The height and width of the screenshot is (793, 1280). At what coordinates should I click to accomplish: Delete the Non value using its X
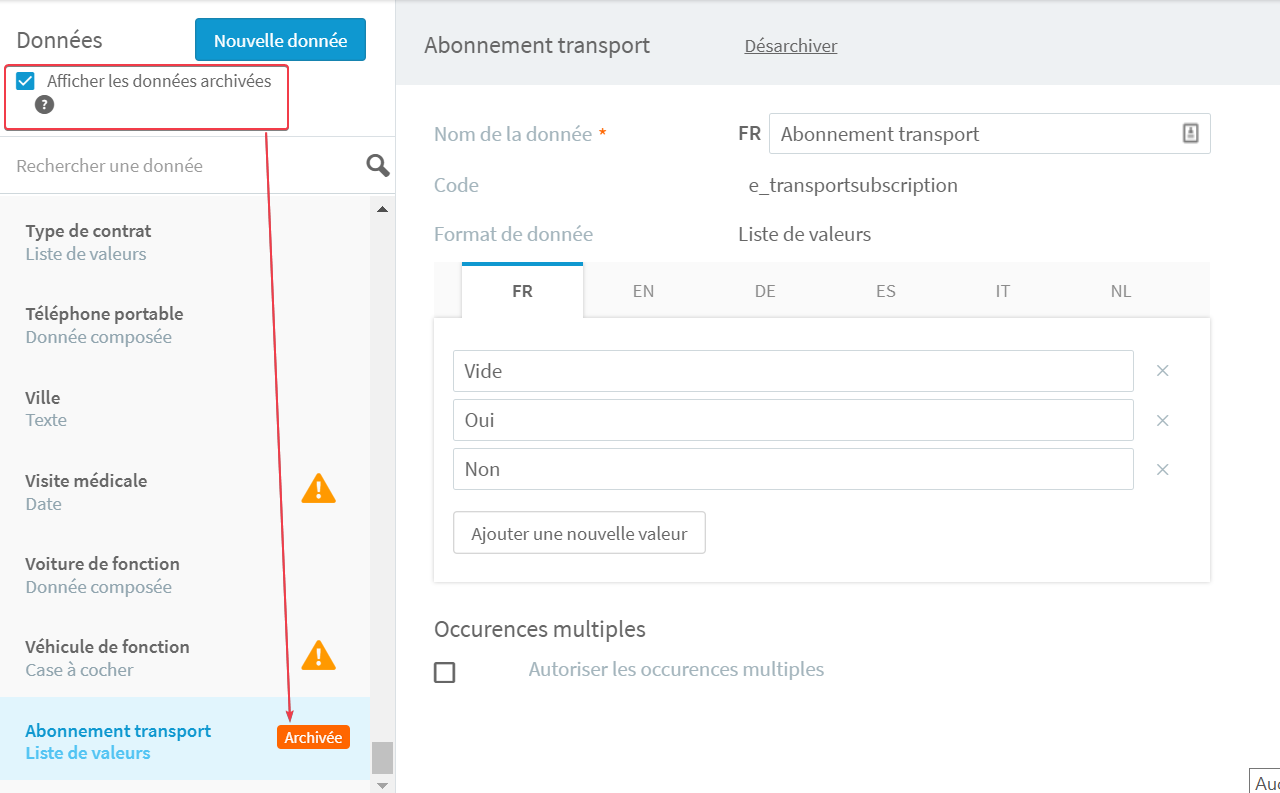[x=1163, y=469]
